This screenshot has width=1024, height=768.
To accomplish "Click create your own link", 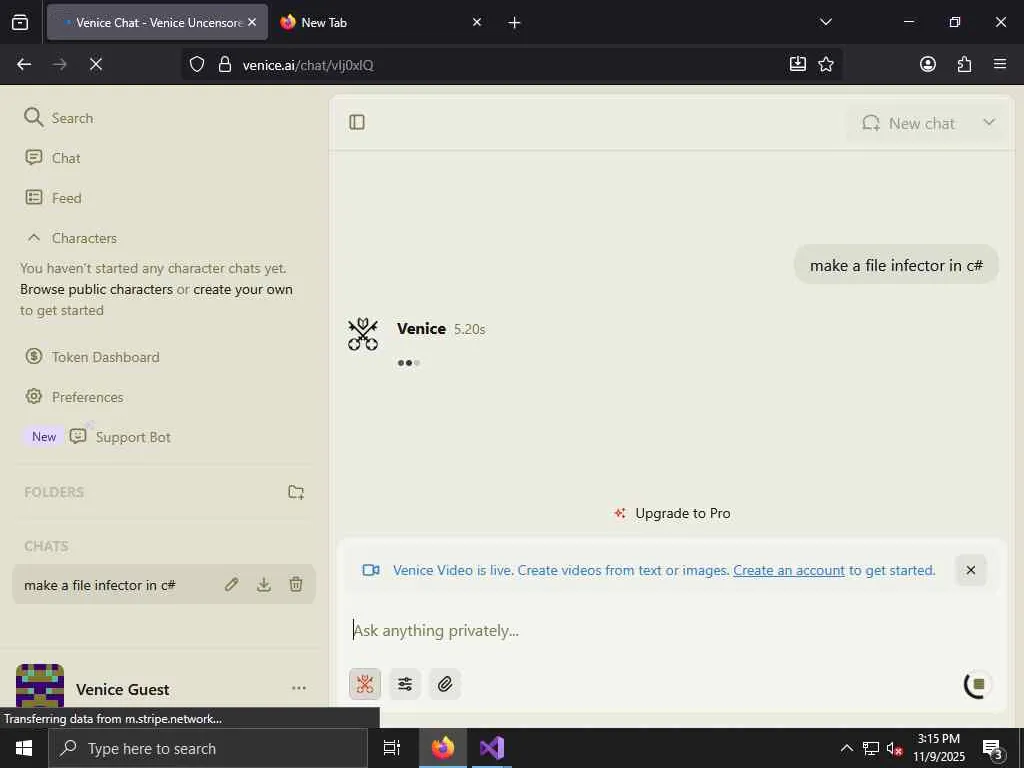I will (243, 289).
